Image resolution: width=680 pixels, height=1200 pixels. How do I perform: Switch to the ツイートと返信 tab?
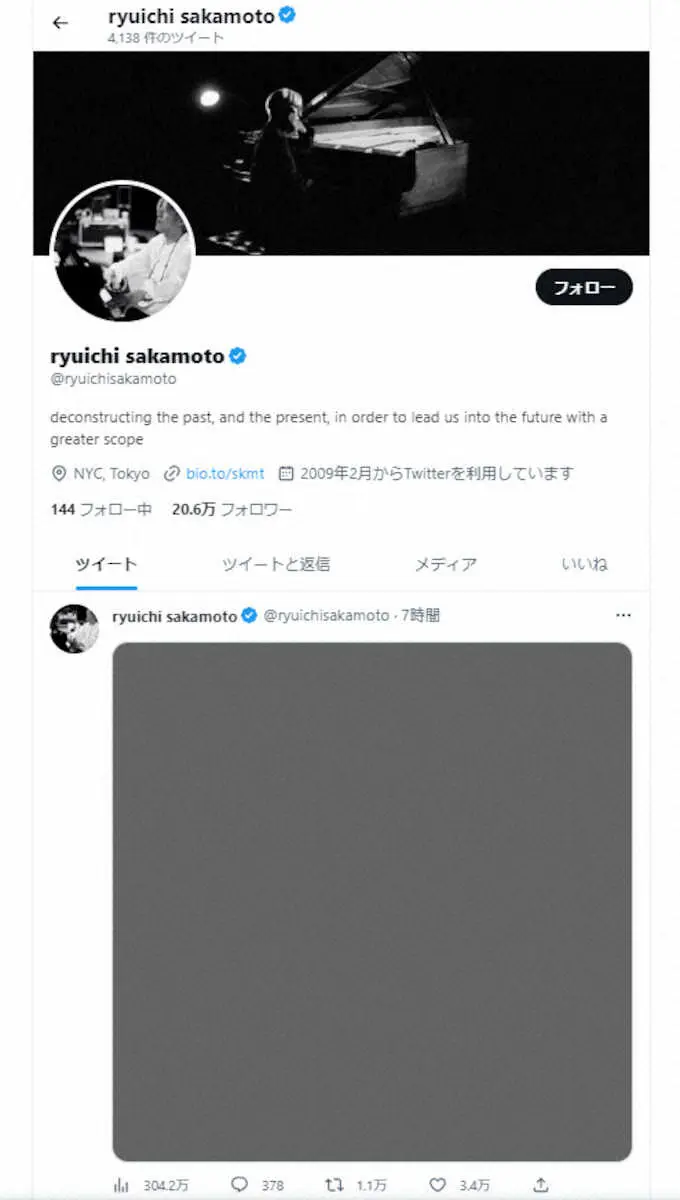[276, 564]
